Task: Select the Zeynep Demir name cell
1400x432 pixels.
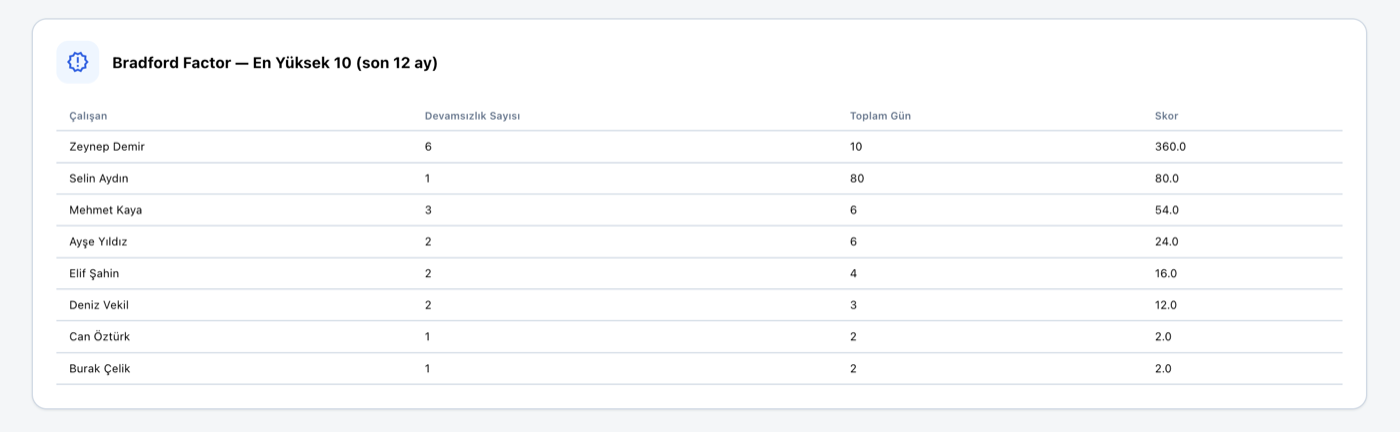Action: (107, 147)
